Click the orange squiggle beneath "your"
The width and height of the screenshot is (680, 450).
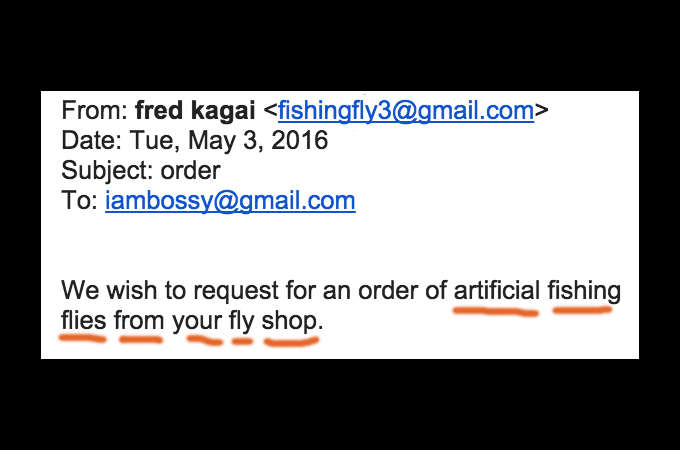tap(204, 341)
